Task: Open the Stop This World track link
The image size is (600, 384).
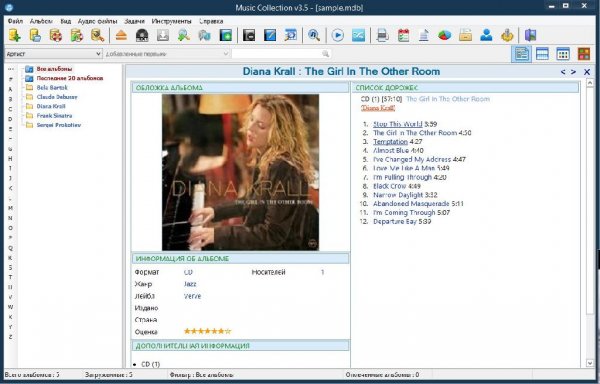Action: (x=398, y=124)
